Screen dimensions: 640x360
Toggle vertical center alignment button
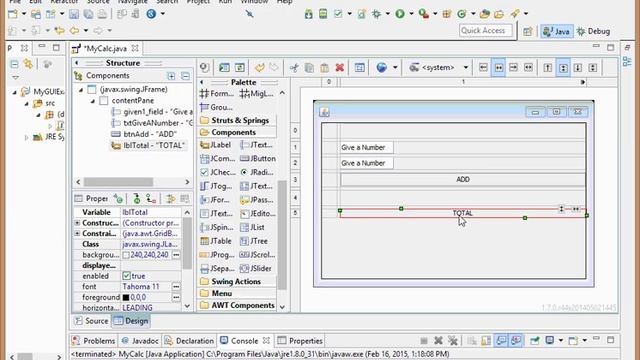point(563,67)
